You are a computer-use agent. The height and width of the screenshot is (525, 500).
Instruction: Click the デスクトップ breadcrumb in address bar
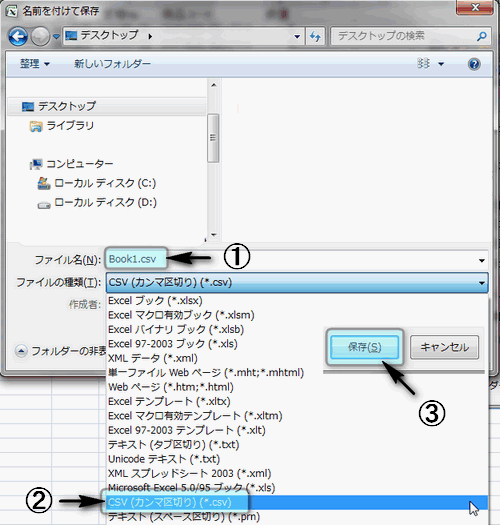coord(109,35)
